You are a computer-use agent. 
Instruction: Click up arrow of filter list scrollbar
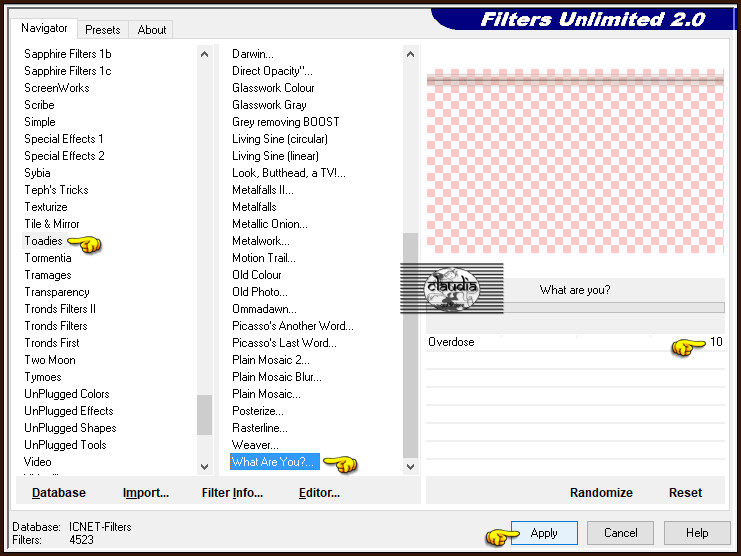point(410,54)
